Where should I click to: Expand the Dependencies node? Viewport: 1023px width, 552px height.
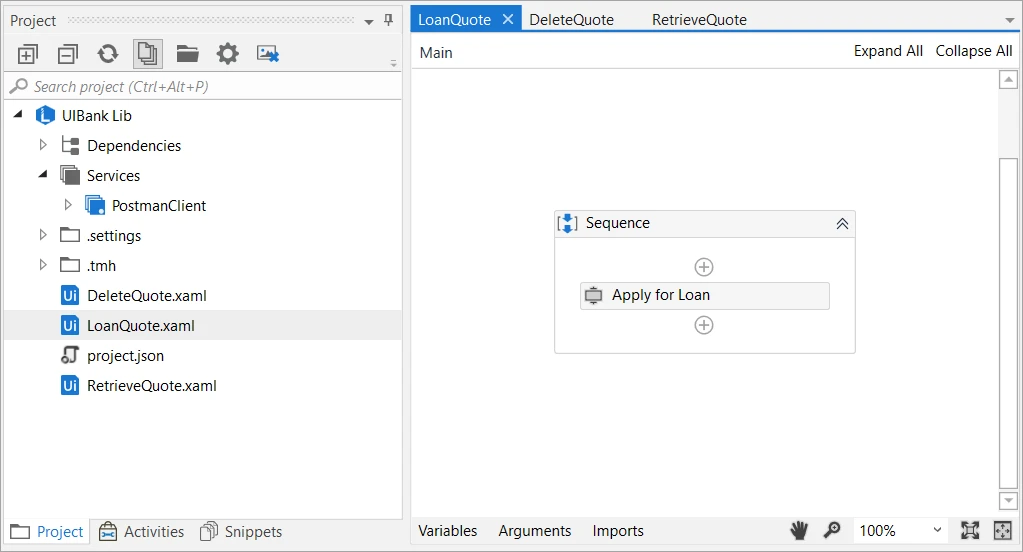[43, 145]
